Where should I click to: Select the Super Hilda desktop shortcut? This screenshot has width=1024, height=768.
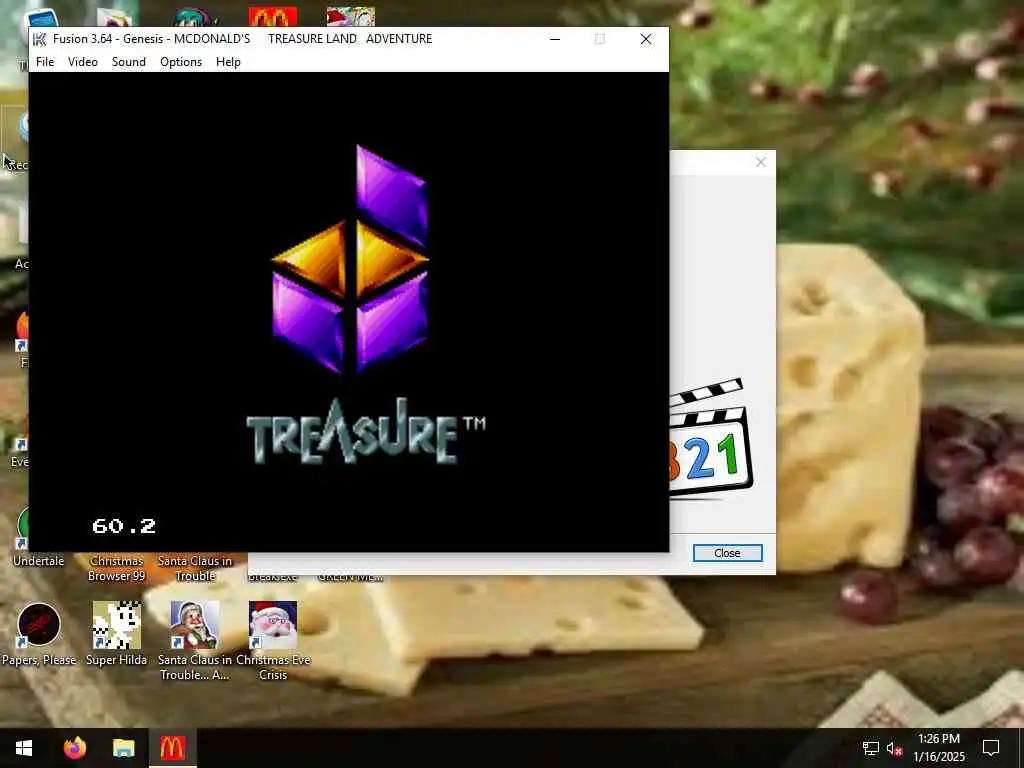(x=116, y=634)
